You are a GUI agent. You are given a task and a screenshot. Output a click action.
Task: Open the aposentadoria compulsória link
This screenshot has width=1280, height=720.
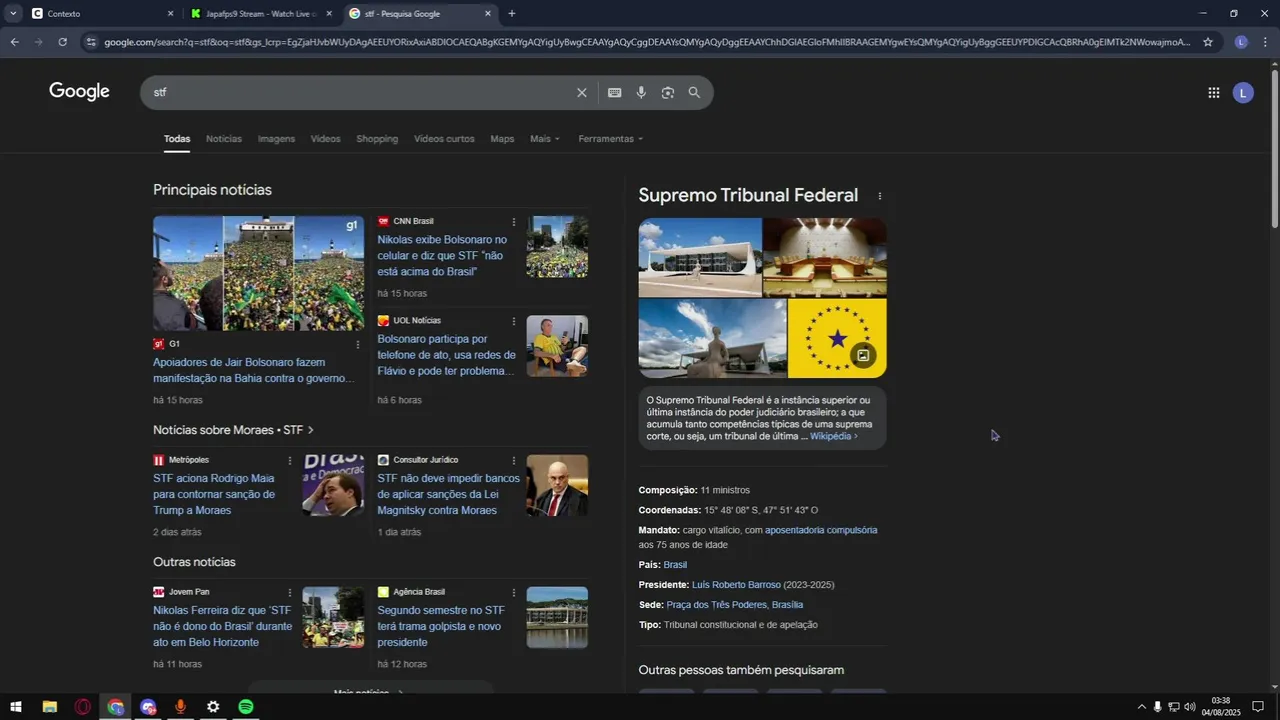point(821,530)
